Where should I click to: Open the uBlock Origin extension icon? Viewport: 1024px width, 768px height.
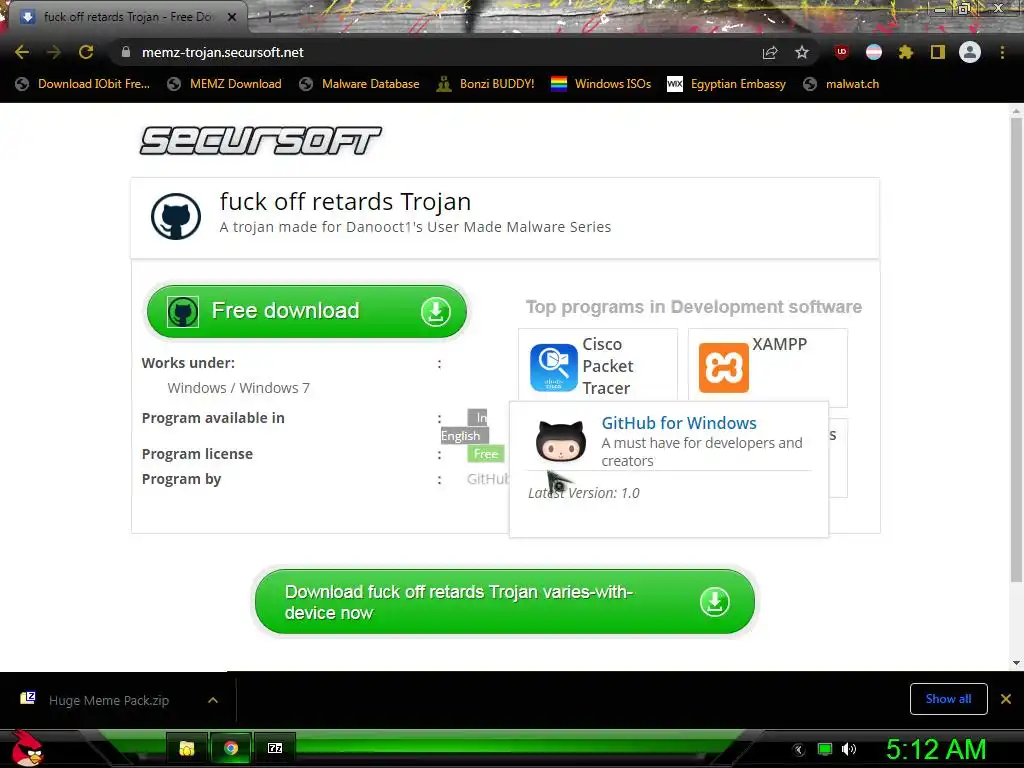click(x=842, y=52)
